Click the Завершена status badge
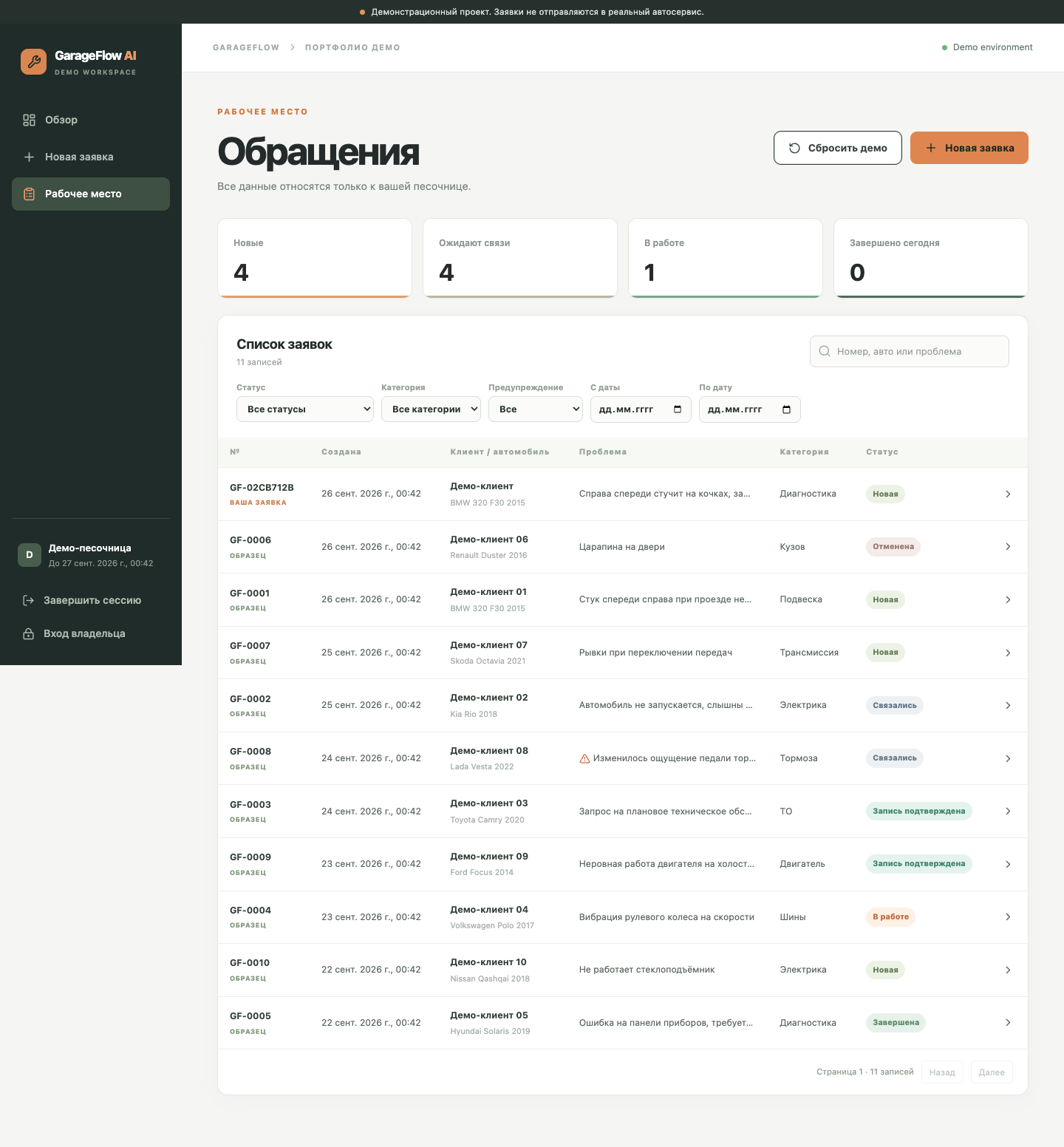The image size is (1064, 1147). [x=896, y=1023]
